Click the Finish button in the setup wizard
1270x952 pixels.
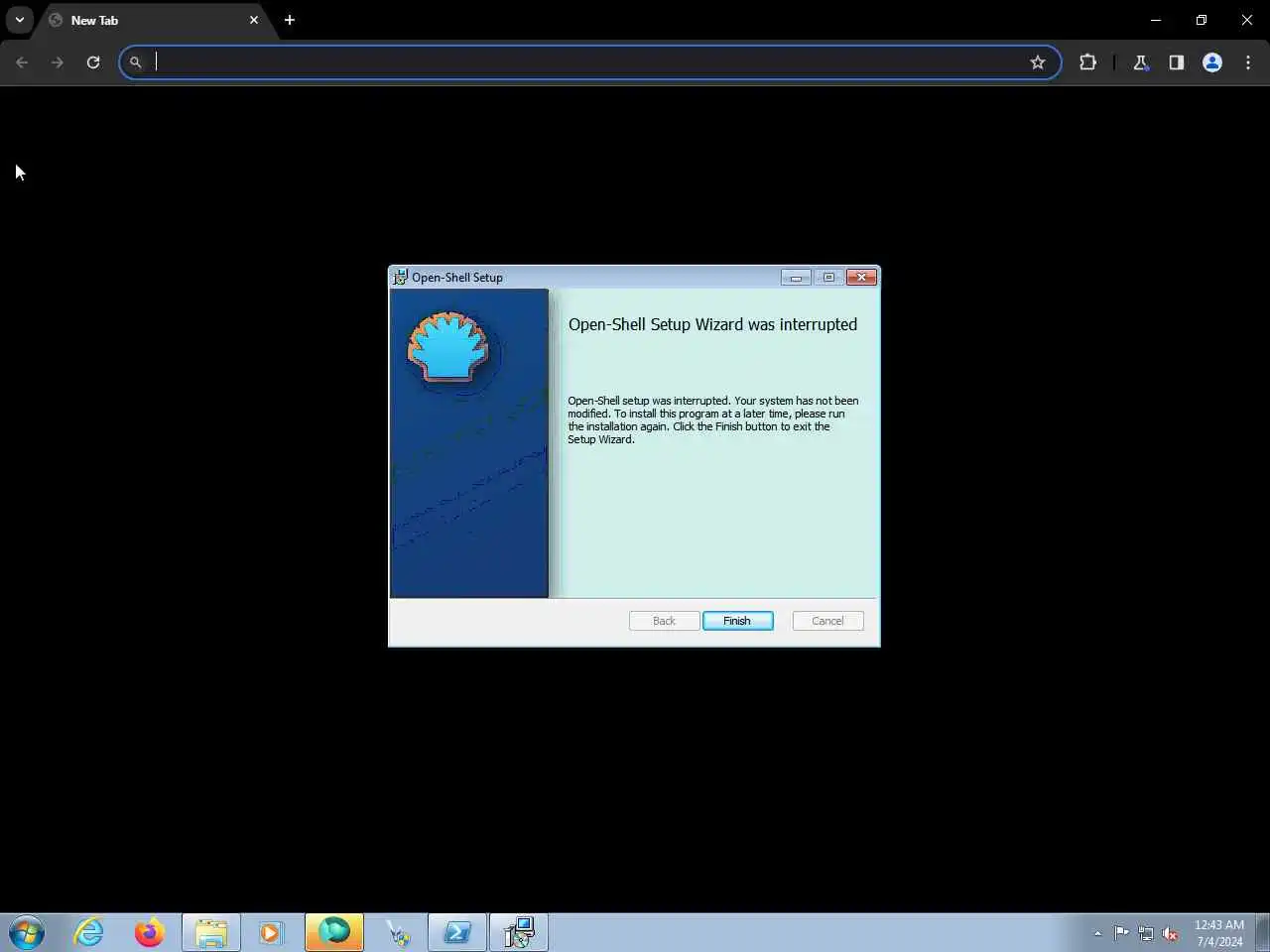(737, 621)
